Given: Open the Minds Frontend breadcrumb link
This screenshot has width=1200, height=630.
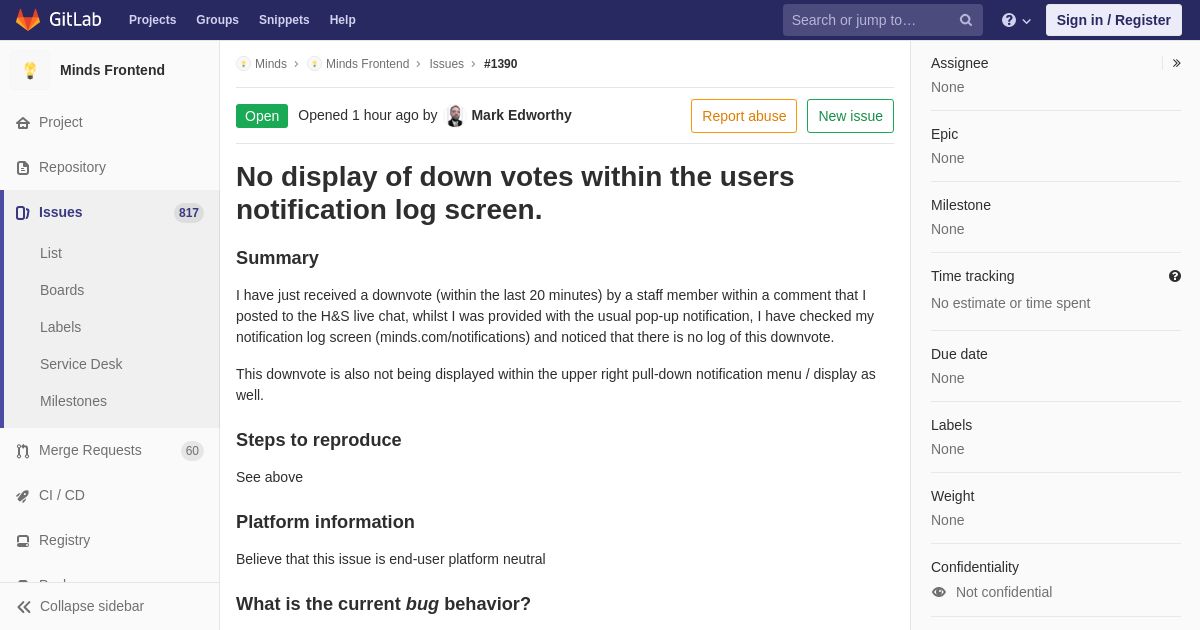Looking at the screenshot, I should click(367, 64).
